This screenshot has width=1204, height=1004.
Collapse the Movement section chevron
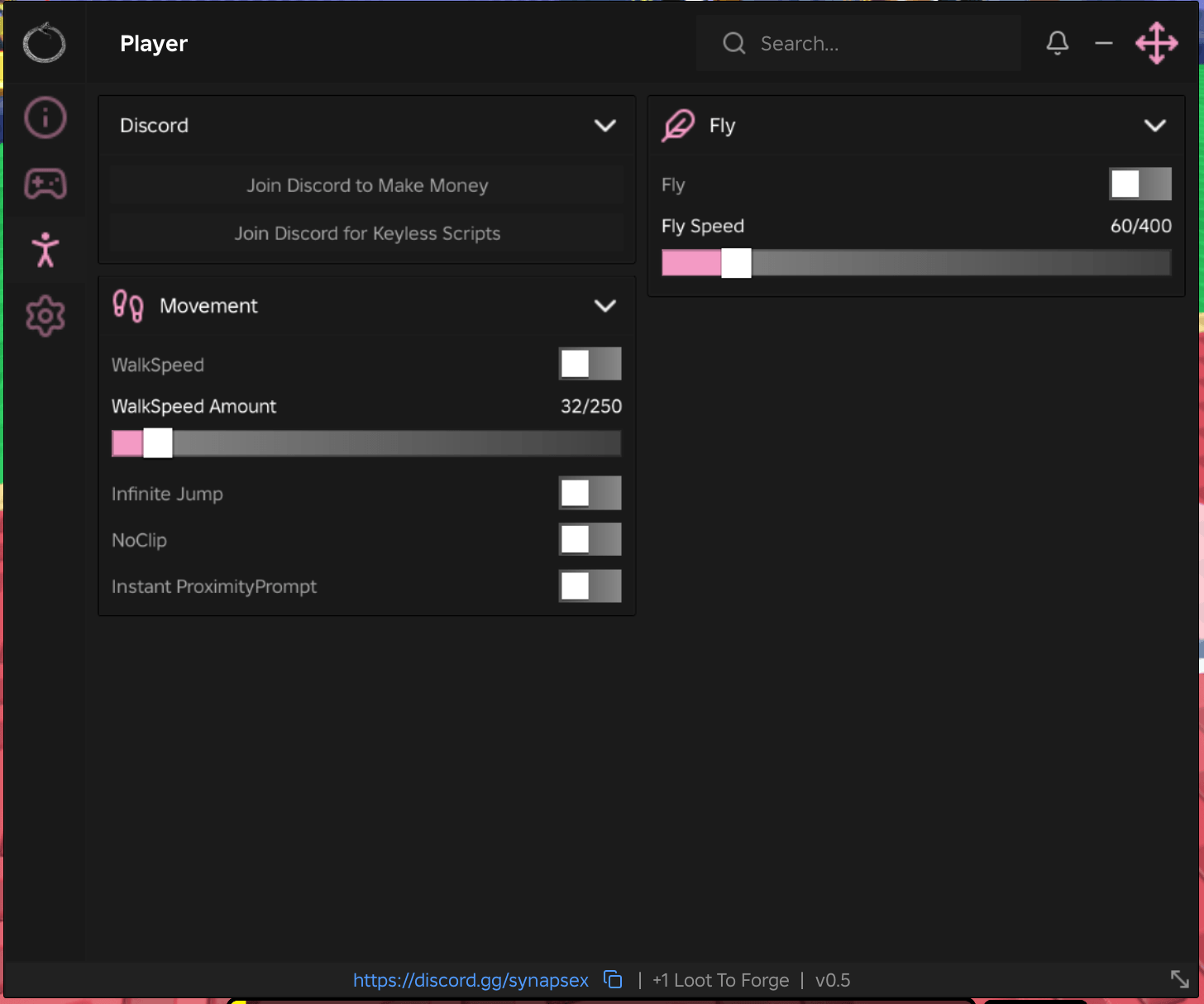coord(605,306)
